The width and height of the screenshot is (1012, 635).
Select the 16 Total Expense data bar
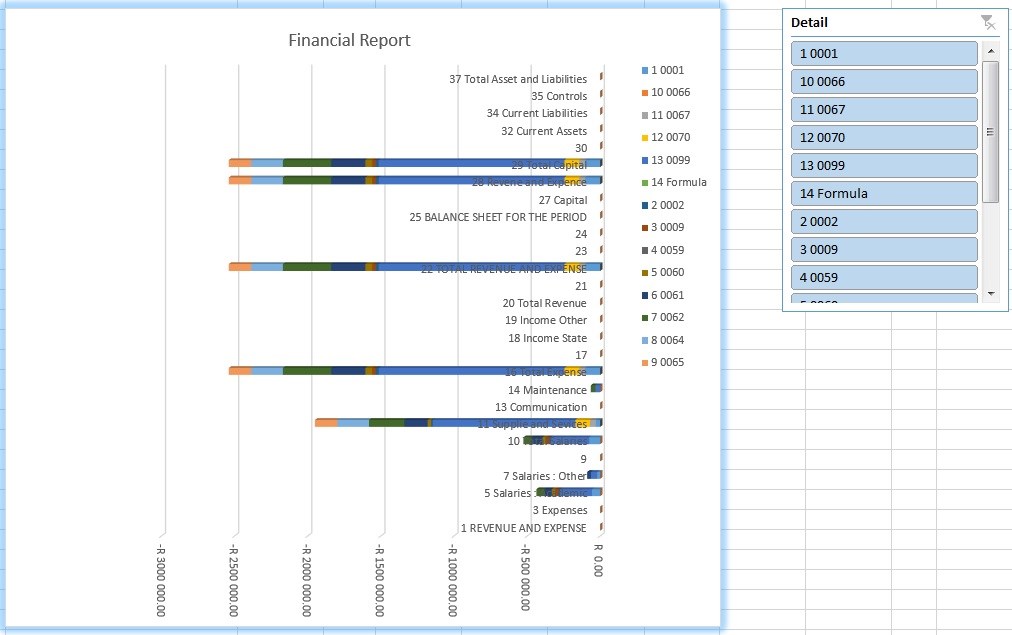pos(400,372)
